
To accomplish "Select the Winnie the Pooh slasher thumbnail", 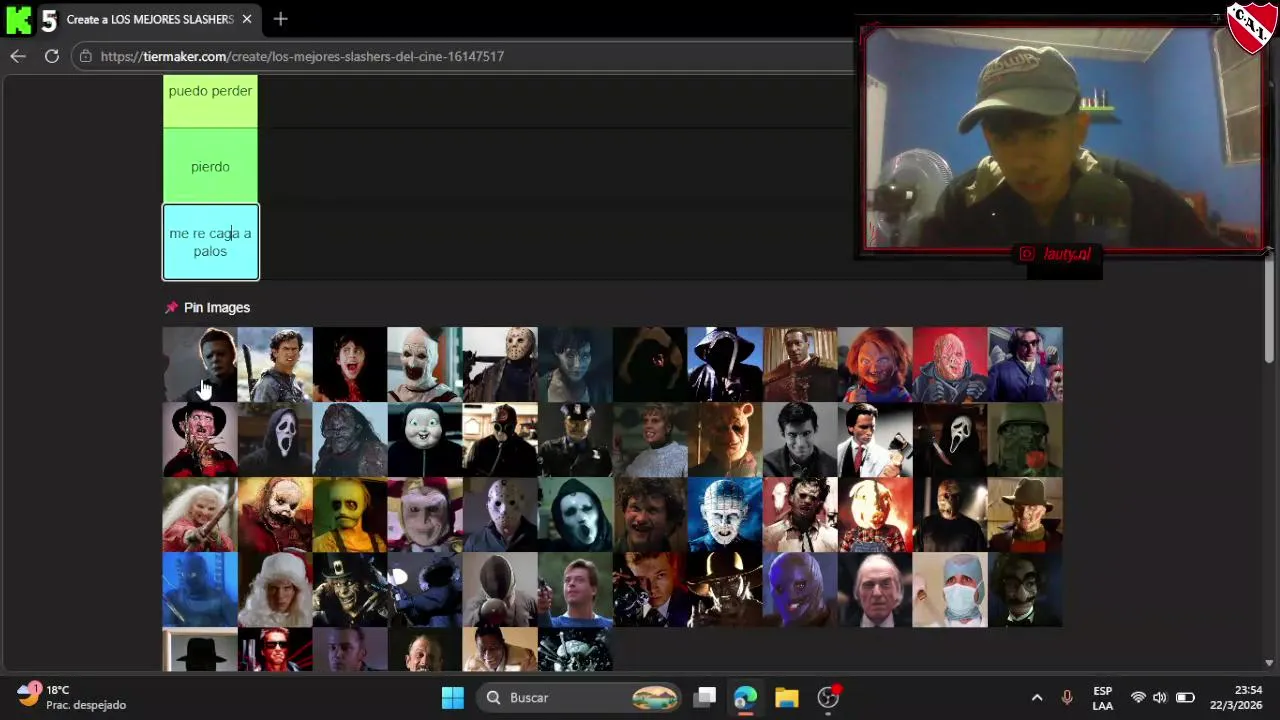I will [x=725, y=439].
